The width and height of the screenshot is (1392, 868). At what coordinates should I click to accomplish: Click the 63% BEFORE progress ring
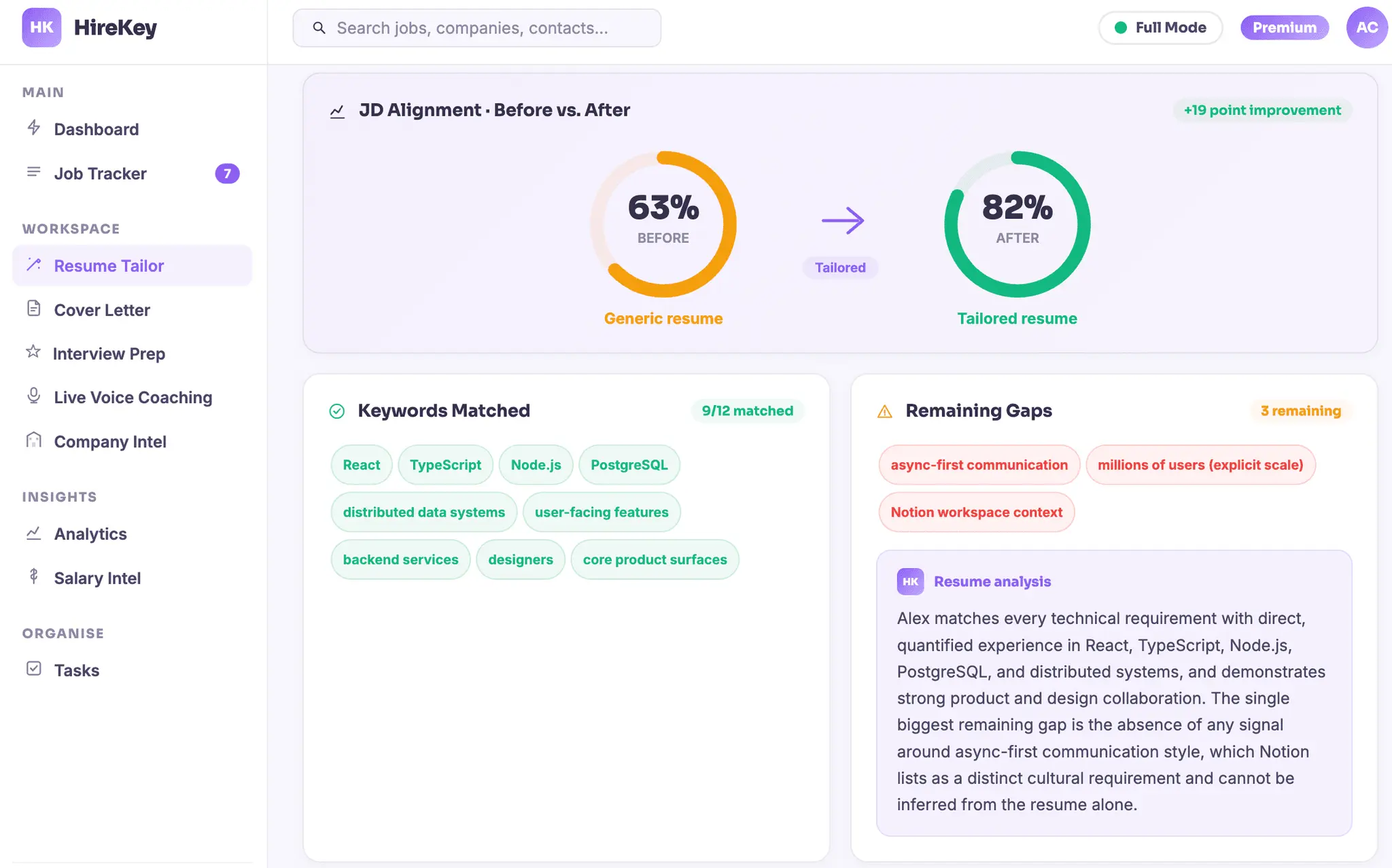click(663, 224)
